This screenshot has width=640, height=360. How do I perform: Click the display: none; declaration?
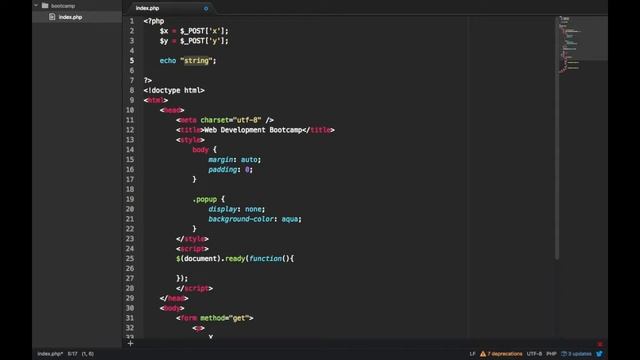pyautogui.click(x=237, y=209)
